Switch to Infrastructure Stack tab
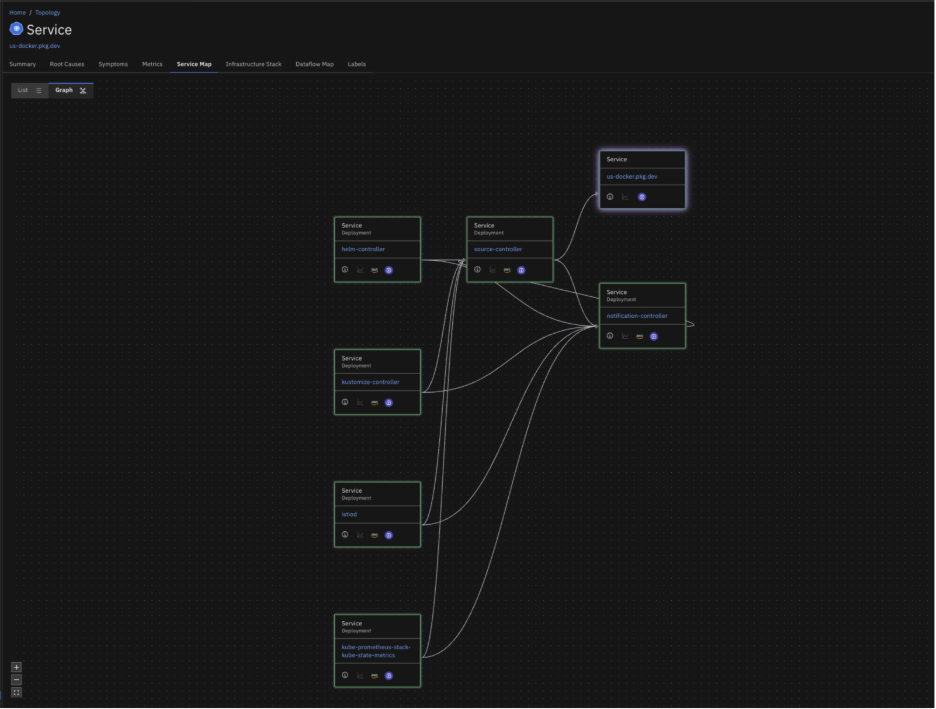 tap(253, 64)
